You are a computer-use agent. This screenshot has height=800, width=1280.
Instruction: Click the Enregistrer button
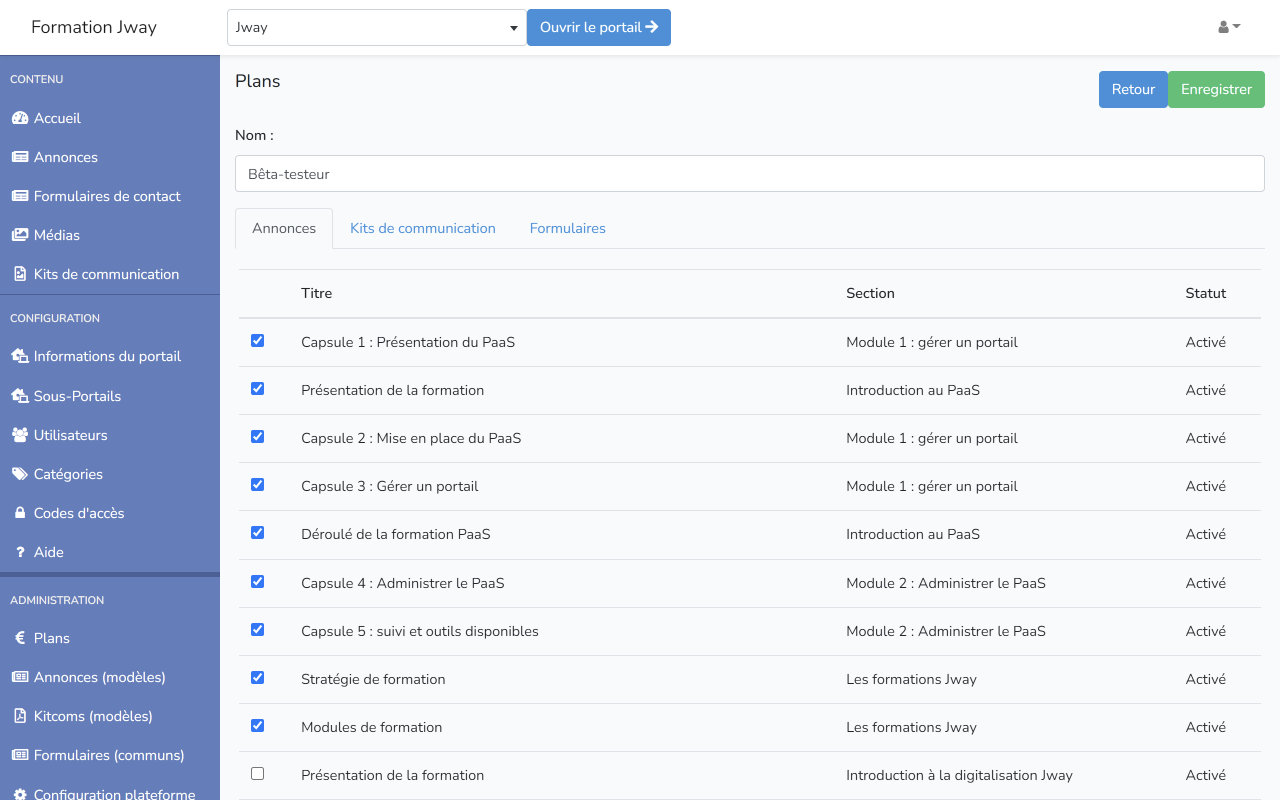click(x=1215, y=89)
